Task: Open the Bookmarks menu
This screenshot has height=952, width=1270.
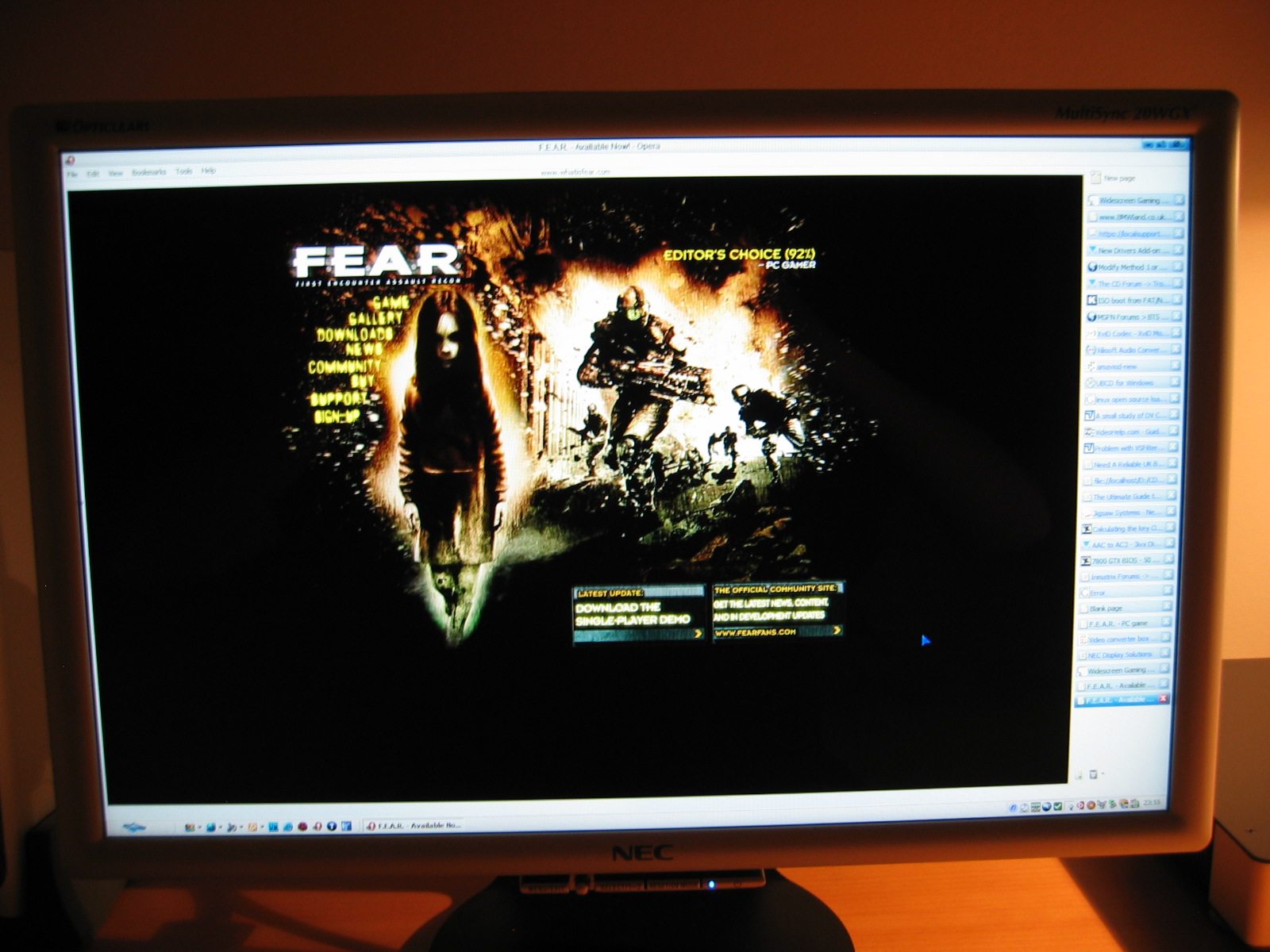Action: pyautogui.click(x=149, y=172)
